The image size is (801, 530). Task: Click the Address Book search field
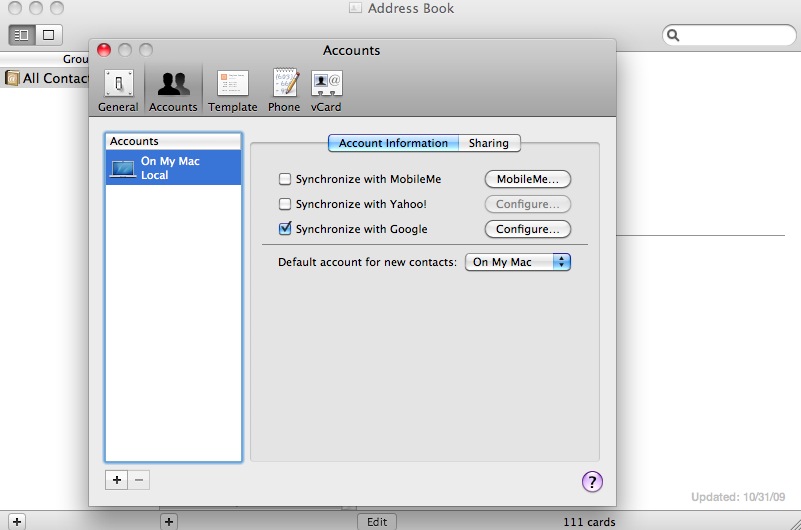729,35
